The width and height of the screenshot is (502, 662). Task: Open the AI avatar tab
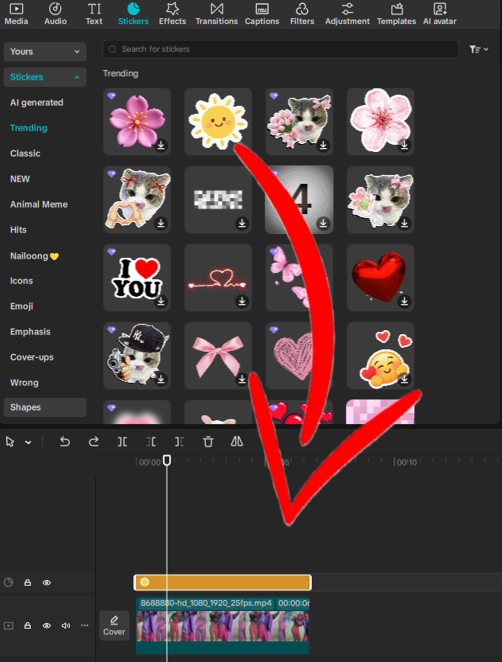pos(440,14)
